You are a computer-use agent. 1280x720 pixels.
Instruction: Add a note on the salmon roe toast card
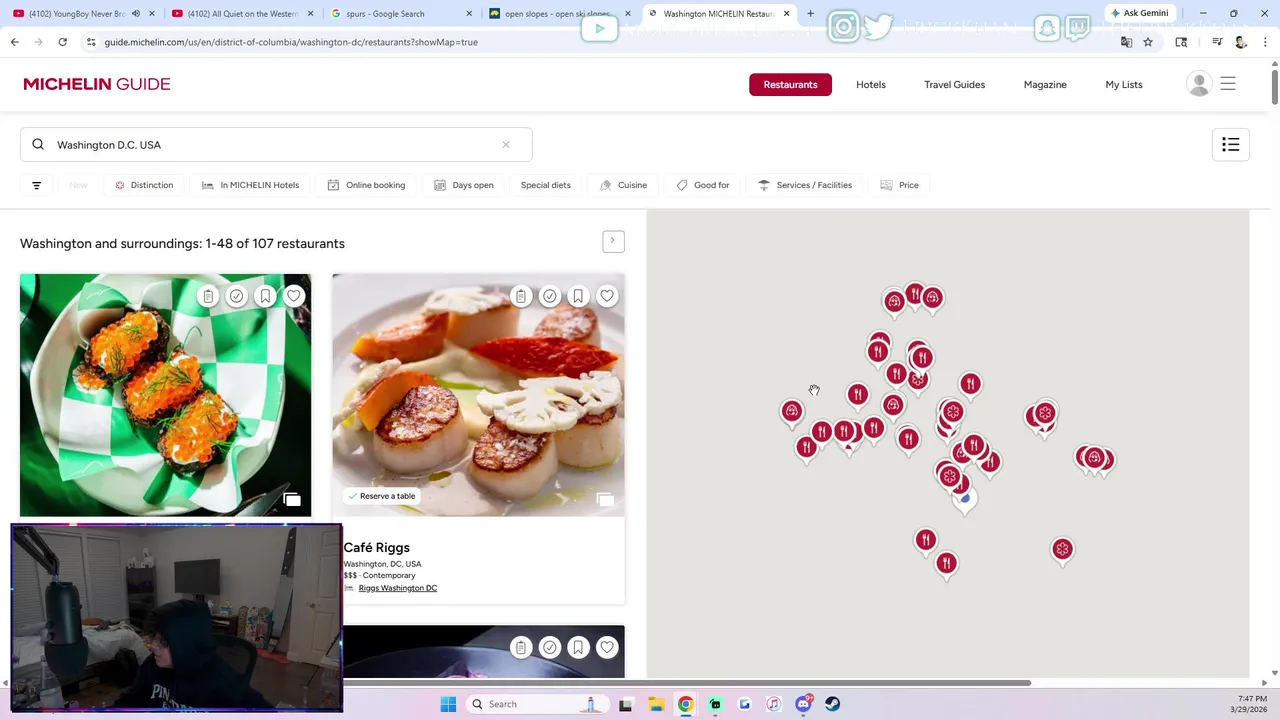click(208, 296)
